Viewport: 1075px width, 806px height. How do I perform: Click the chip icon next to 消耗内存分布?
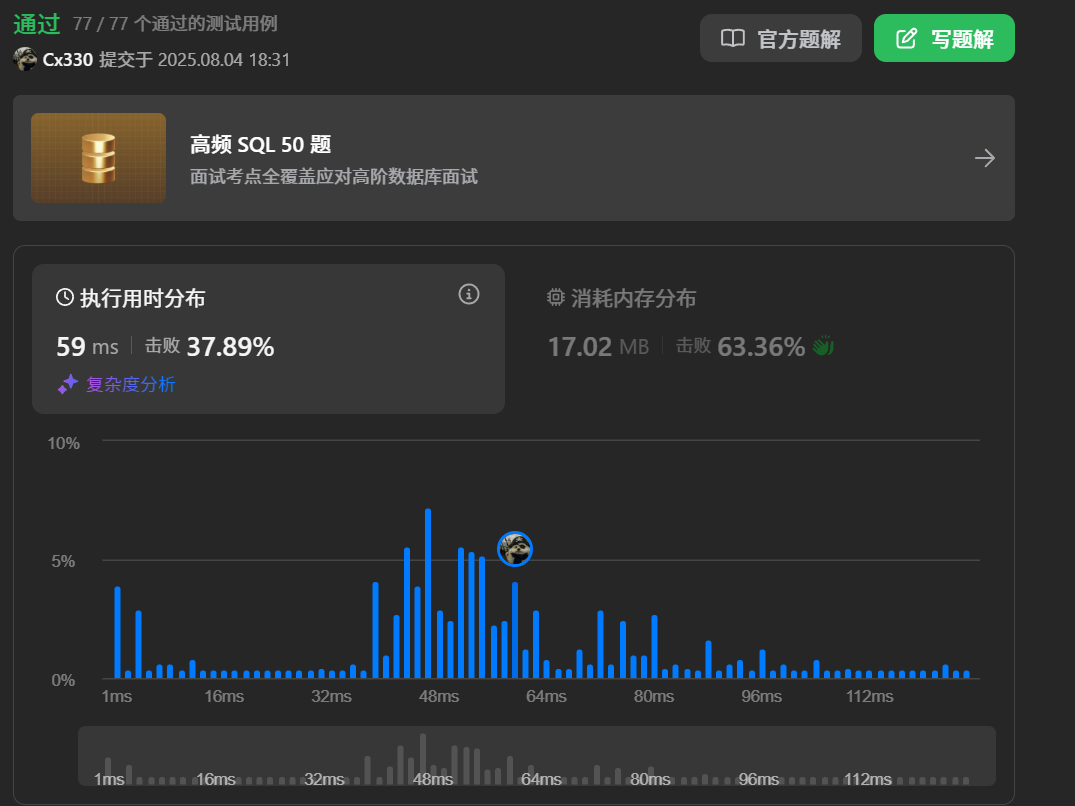555,297
